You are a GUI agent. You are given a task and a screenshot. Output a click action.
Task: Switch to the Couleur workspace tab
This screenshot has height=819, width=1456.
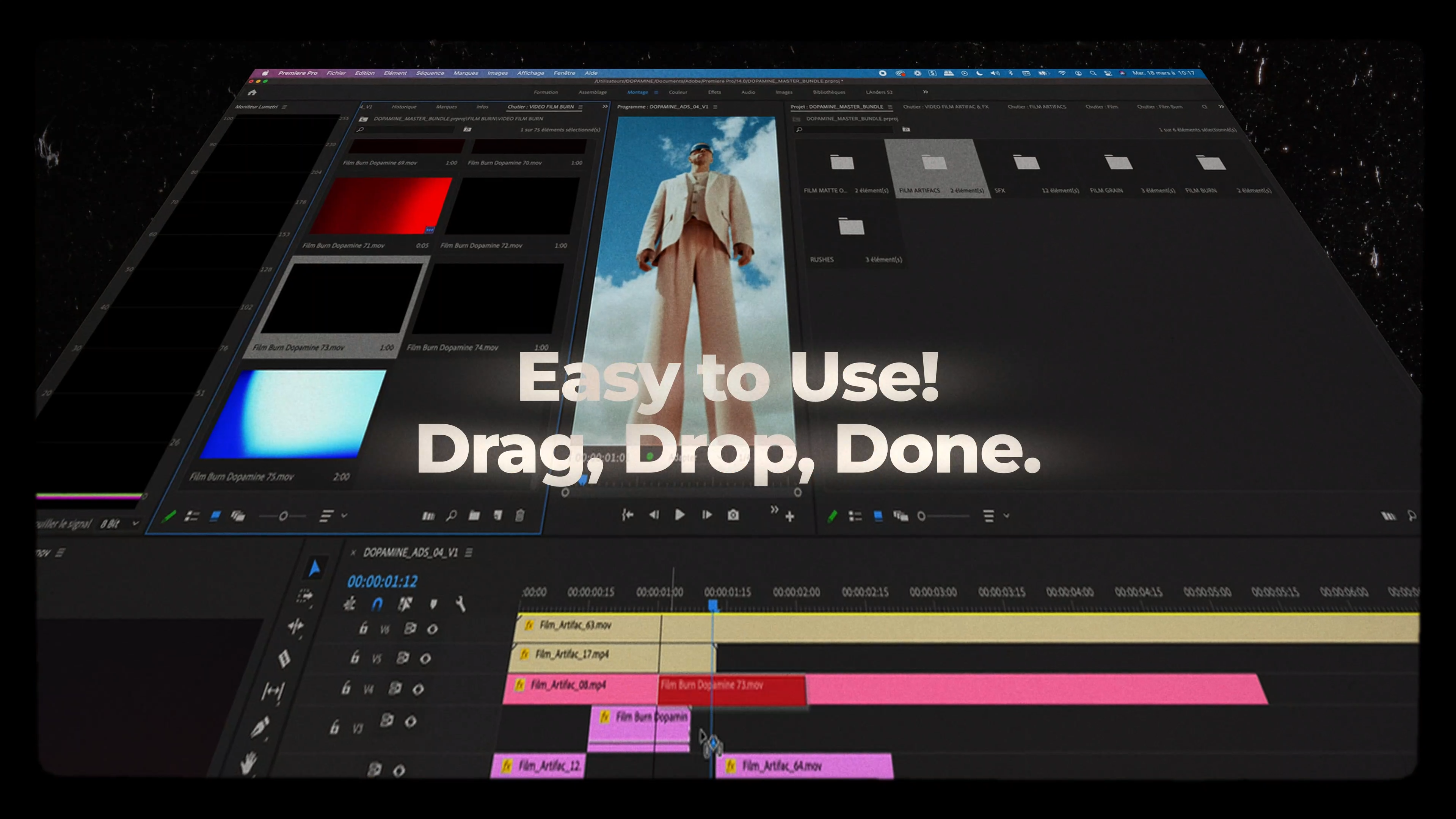pyautogui.click(x=678, y=92)
